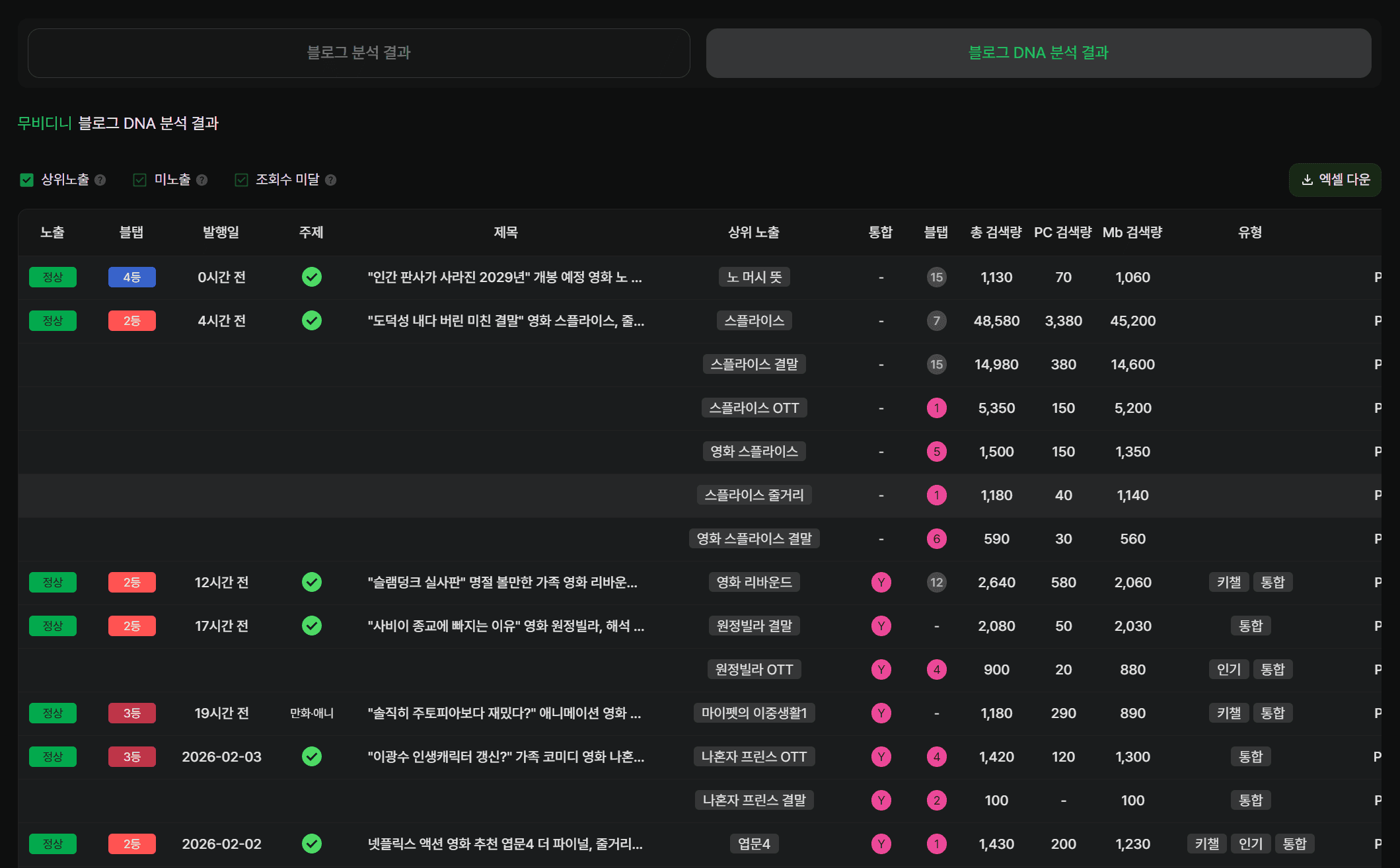Click the pink 6 badge for 영화 스플라이스 결말
The height and width of the screenshot is (868, 1400).
936,538
